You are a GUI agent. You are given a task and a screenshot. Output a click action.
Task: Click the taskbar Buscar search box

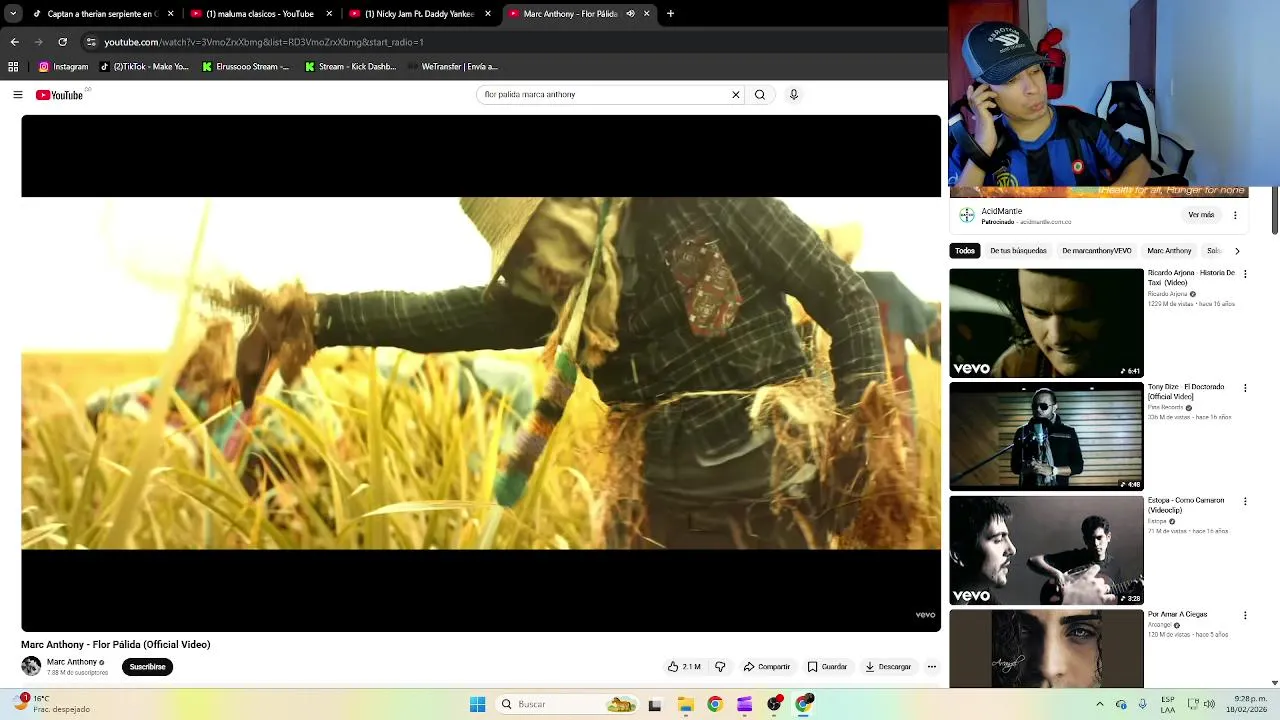coord(568,704)
